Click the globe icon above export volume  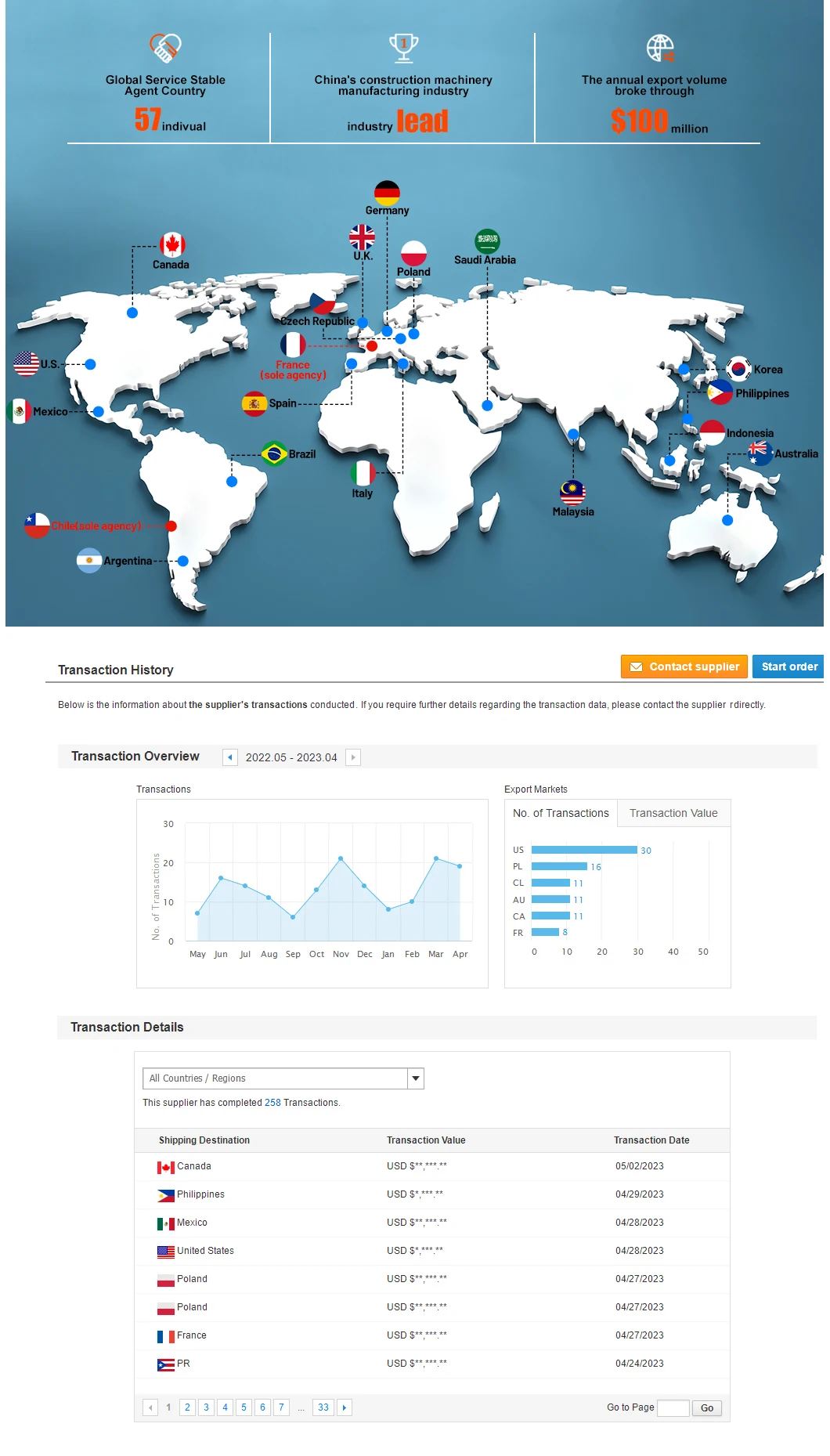point(660,49)
